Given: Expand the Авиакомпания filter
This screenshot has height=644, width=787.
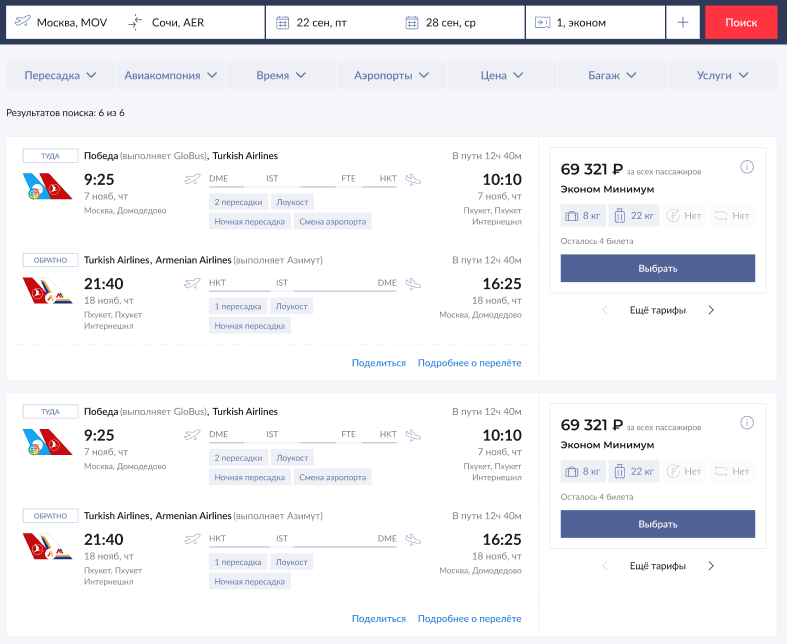Looking at the screenshot, I should pyautogui.click(x=170, y=75).
